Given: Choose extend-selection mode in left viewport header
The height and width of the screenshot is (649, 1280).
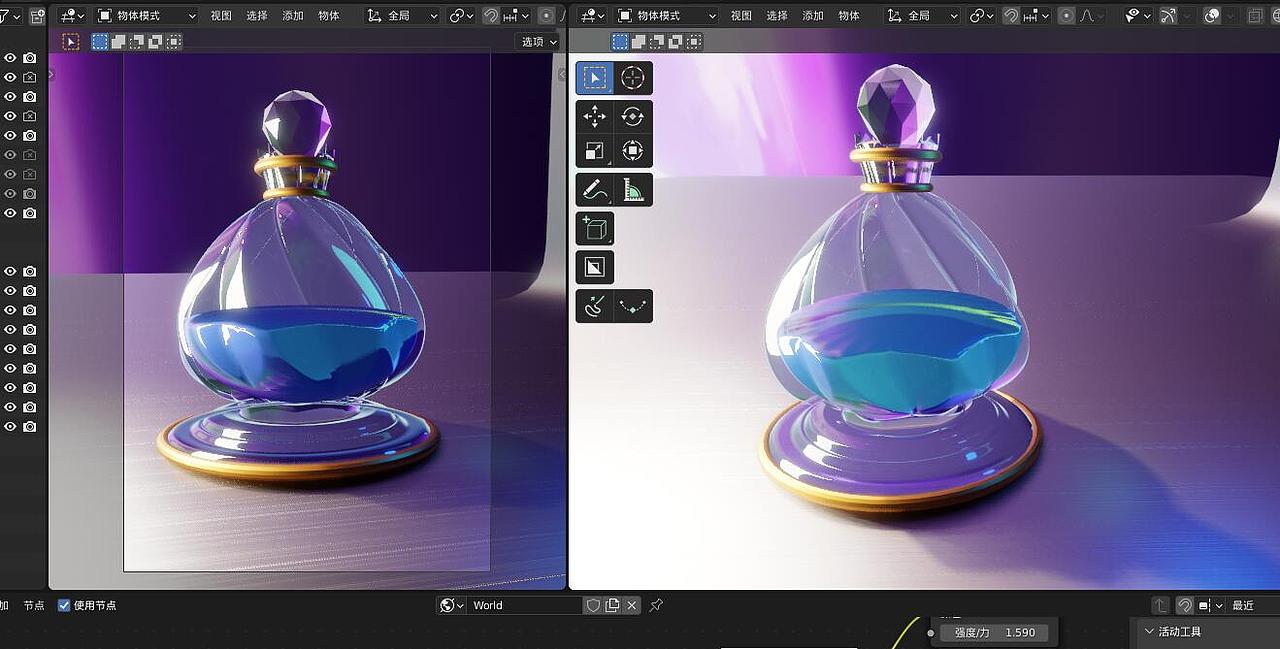Looking at the screenshot, I should point(118,42).
